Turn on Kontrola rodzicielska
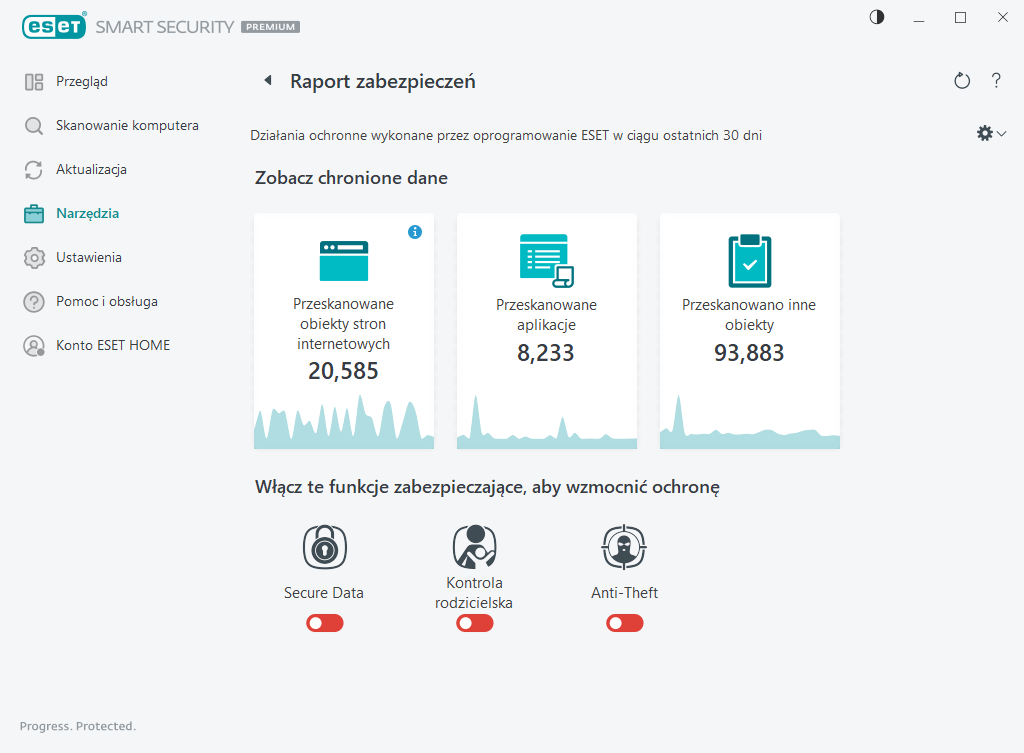1024x753 pixels. (x=474, y=622)
